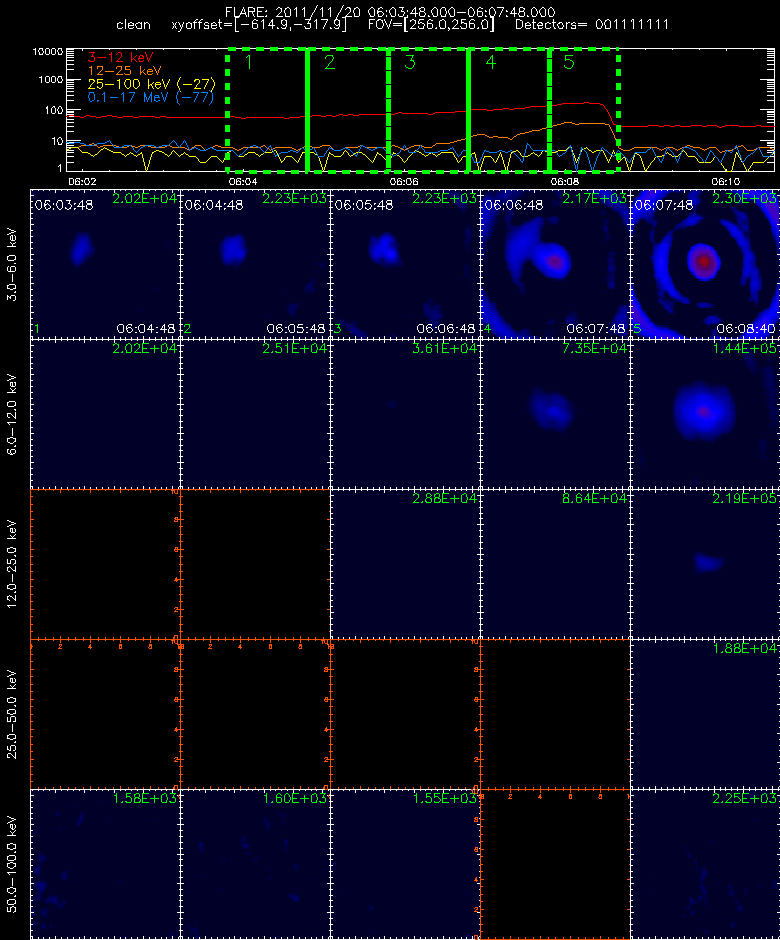Open the 6.0-12.0 keV panel labeled 2.51E+04
The height and width of the screenshot is (940, 780).
click(x=255, y=414)
